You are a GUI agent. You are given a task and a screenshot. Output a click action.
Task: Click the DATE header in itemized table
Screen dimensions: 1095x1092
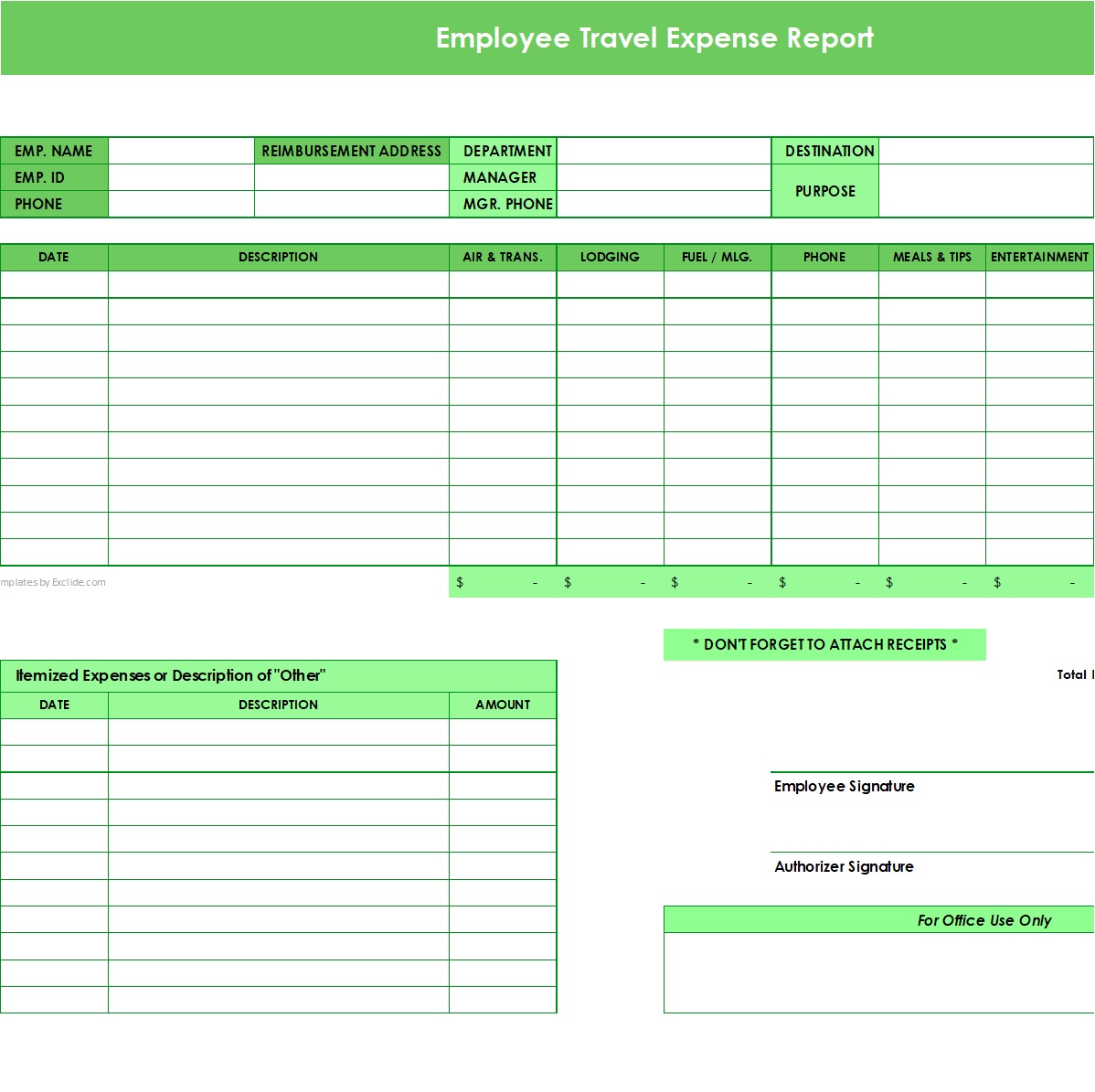point(54,705)
